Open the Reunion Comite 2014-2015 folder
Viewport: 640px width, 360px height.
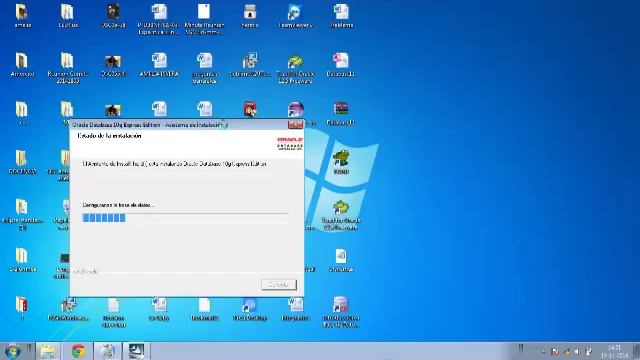click(x=67, y=68)
